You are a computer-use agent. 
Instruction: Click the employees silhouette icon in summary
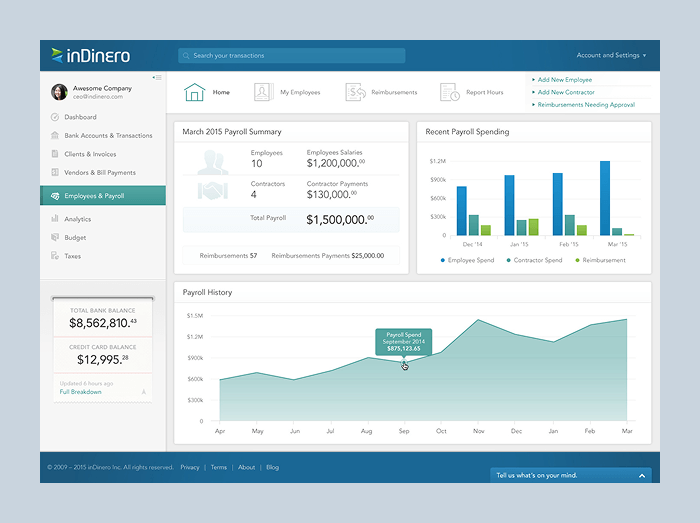(x=212, y=163)
